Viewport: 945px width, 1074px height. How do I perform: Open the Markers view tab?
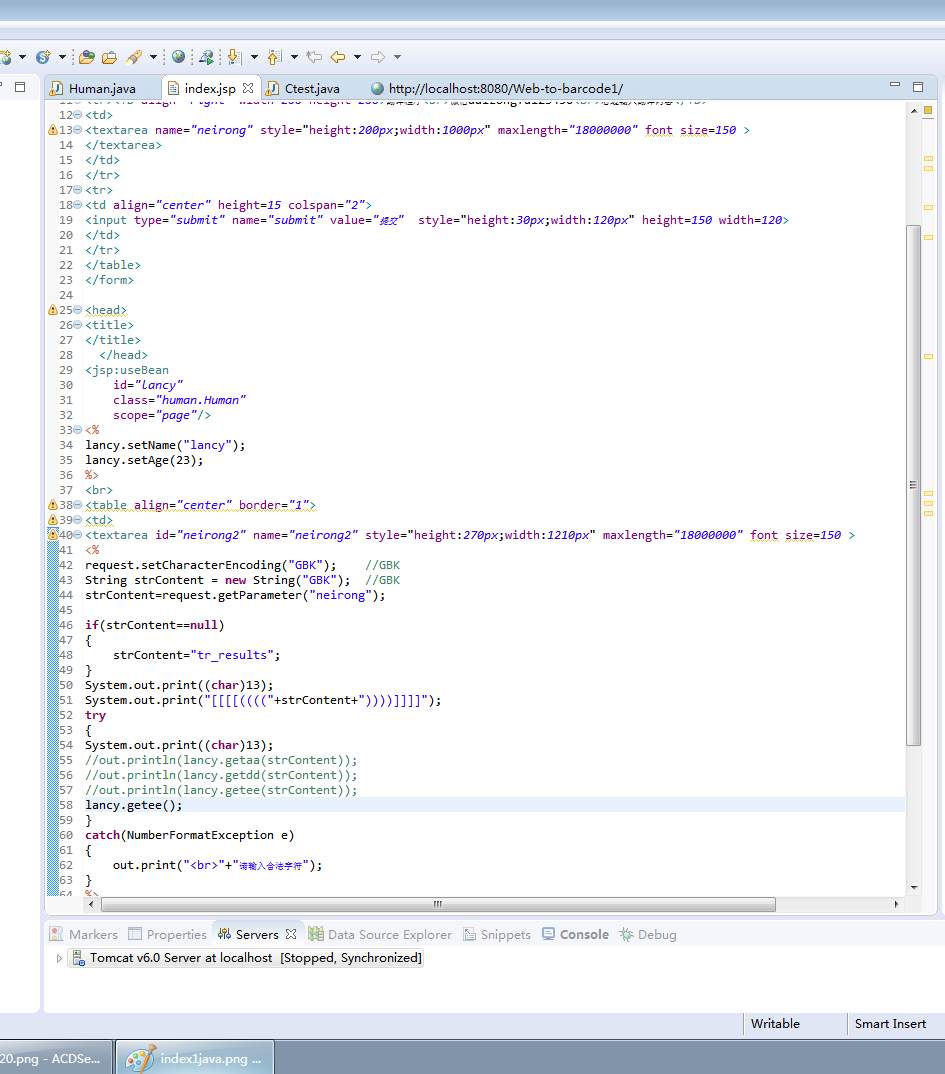coord(84,934)
